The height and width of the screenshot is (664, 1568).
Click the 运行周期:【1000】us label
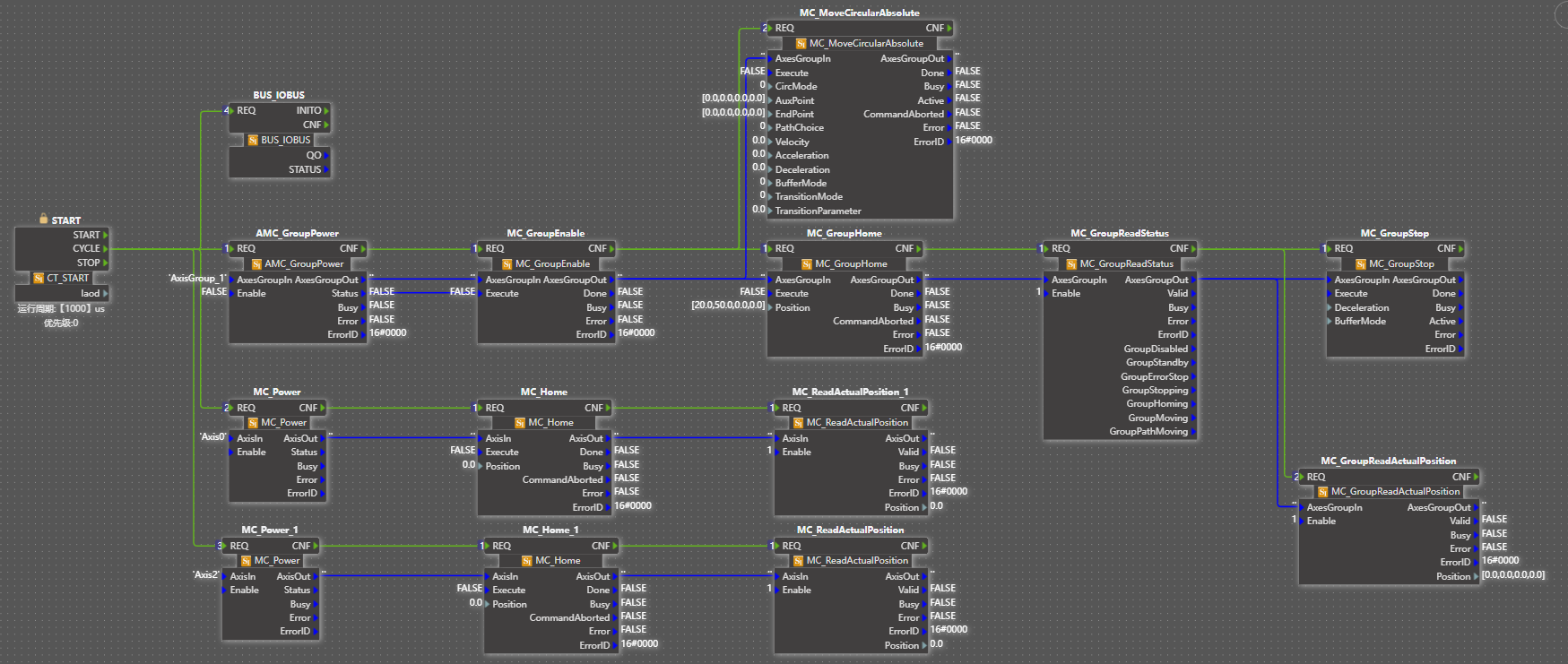point(61,309)
